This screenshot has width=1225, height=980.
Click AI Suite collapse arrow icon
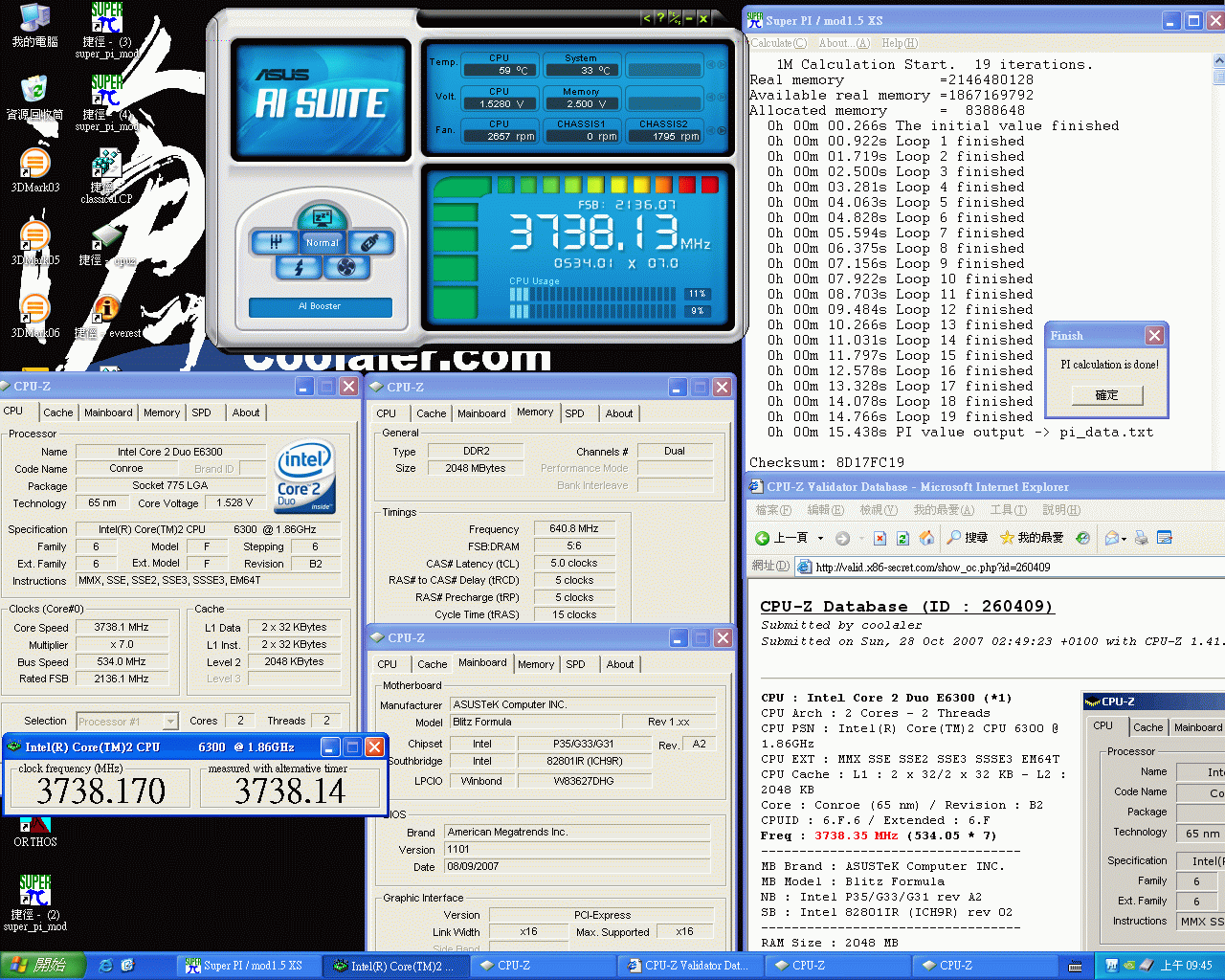pos(647,17)
